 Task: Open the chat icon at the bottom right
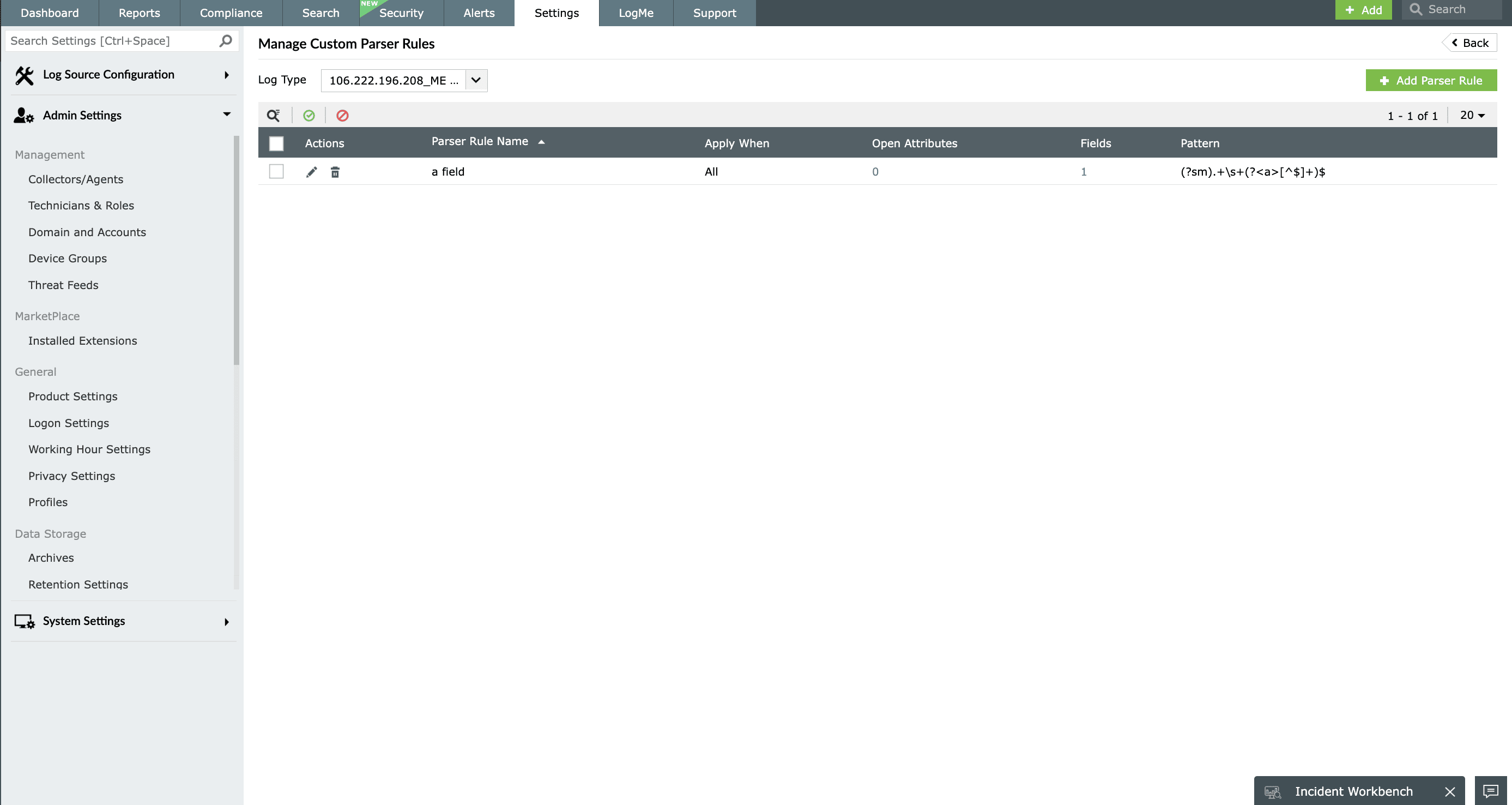tap(1490, 791)
